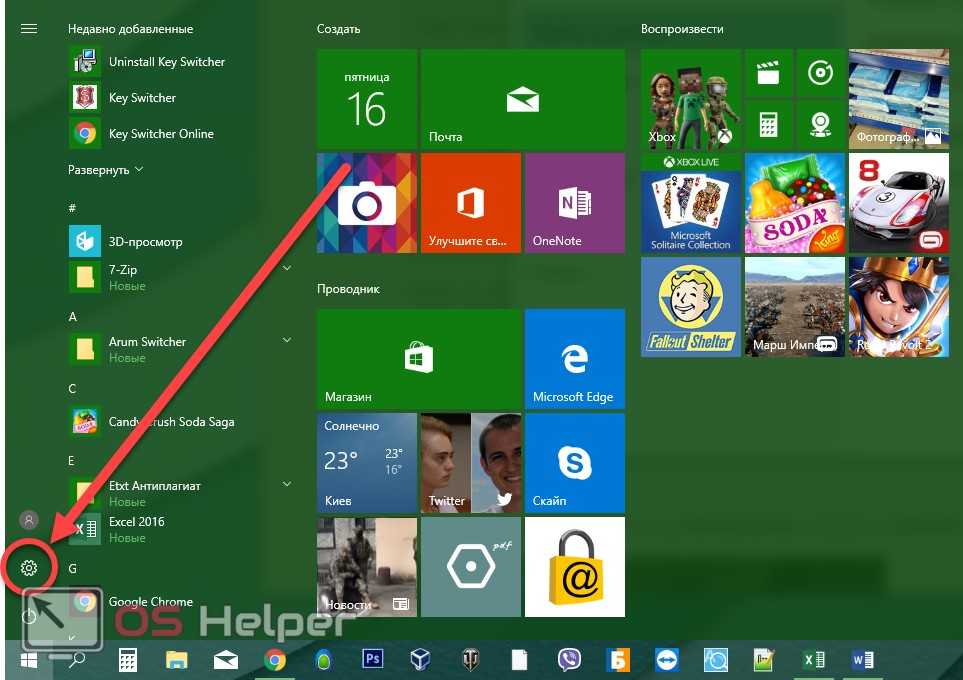This screenshot has height=680, width=963.
Task: Open Viber from the taskbar
Action: point(568,659)
